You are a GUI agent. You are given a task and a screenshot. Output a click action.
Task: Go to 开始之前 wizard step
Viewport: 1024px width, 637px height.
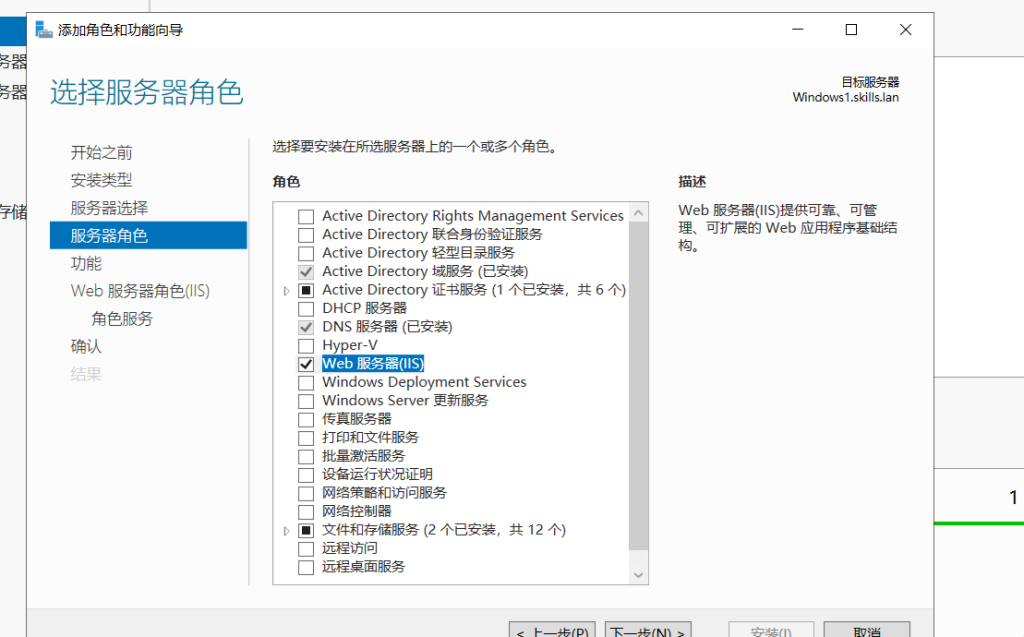coord(101,153)
